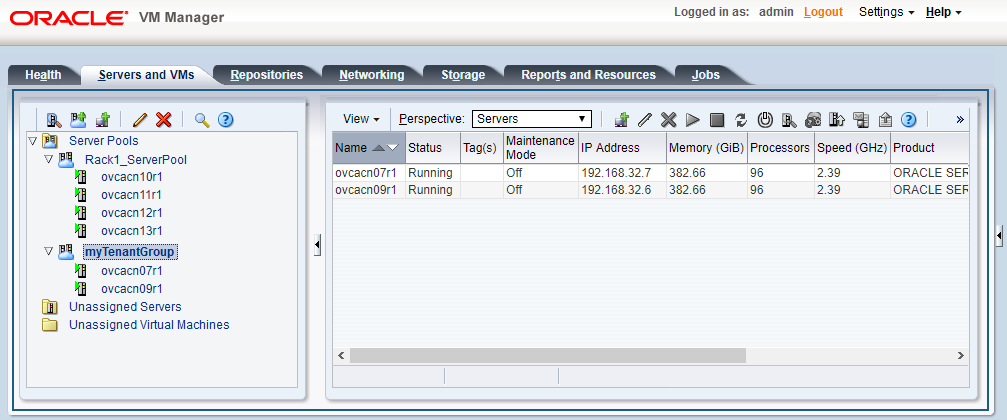This screenshot has height=420, width=1007.
Task: Click the magnifying glass Find icon
Action: click(202, 119)
